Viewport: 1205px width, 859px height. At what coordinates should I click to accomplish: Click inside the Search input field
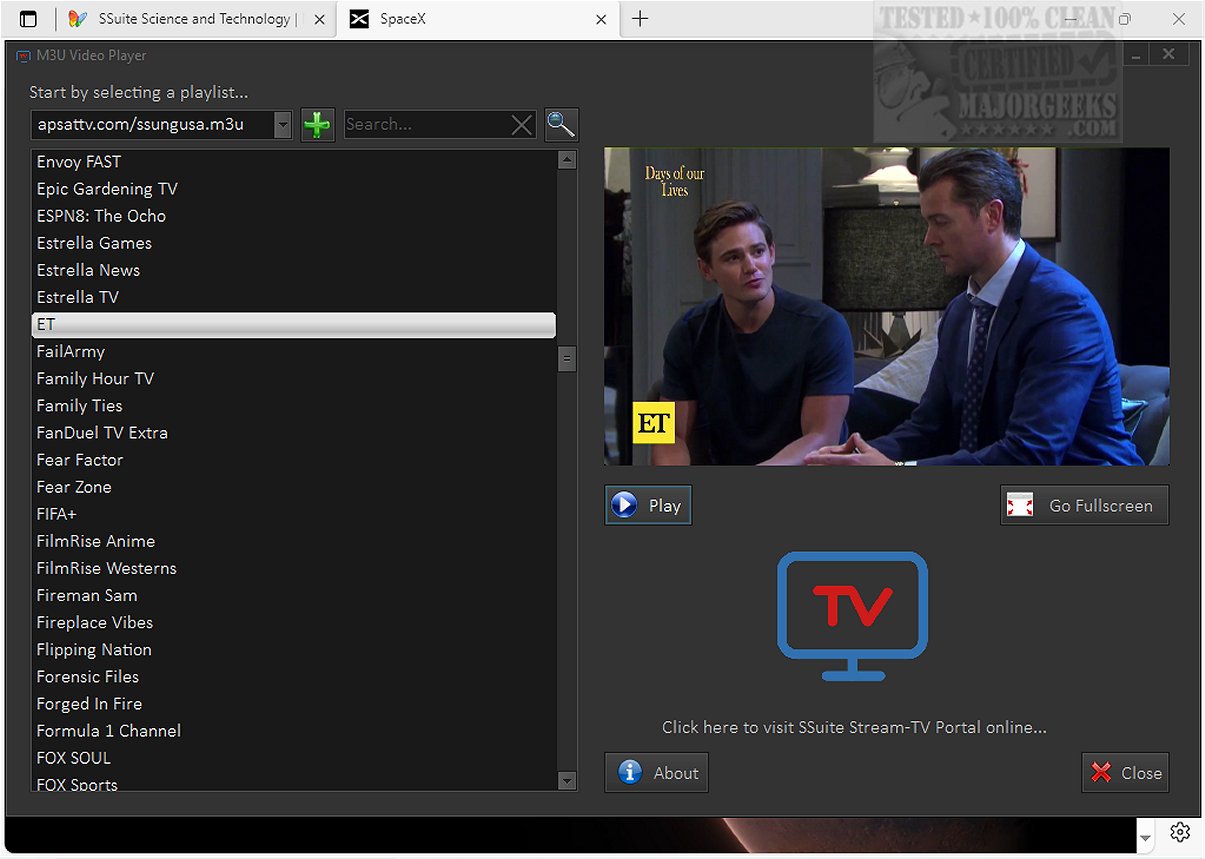427,125
